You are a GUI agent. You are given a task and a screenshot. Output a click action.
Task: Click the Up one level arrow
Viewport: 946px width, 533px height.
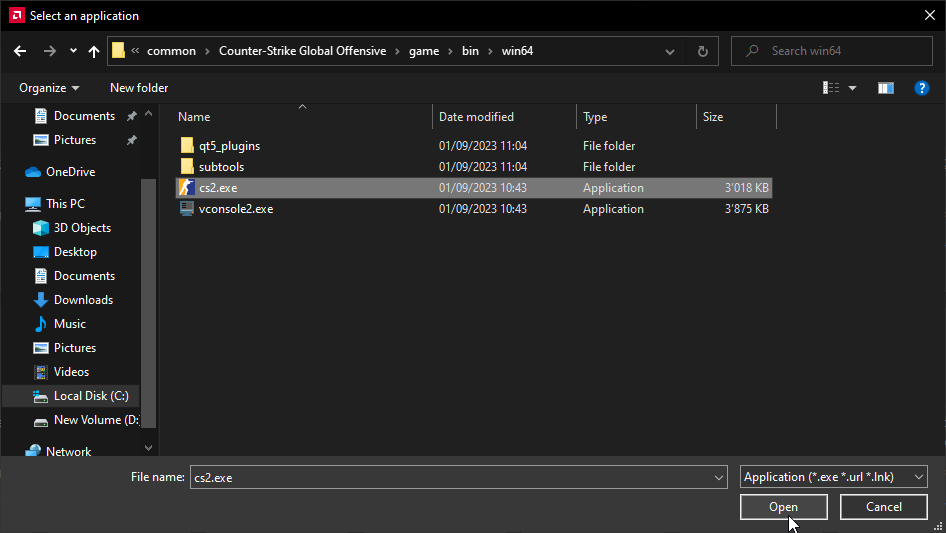[94, 51]
